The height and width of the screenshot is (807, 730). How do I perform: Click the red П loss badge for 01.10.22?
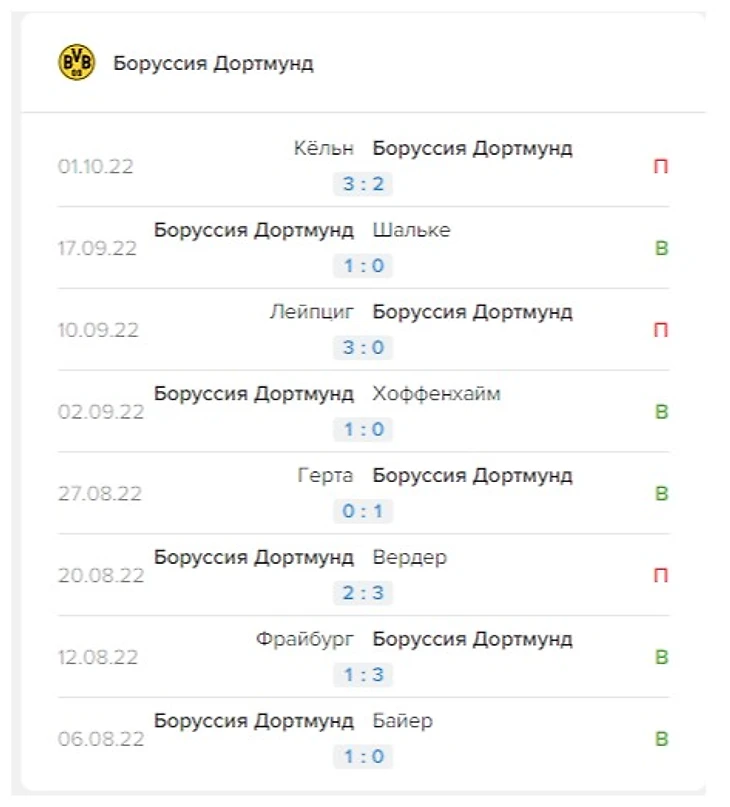point(661,166)
